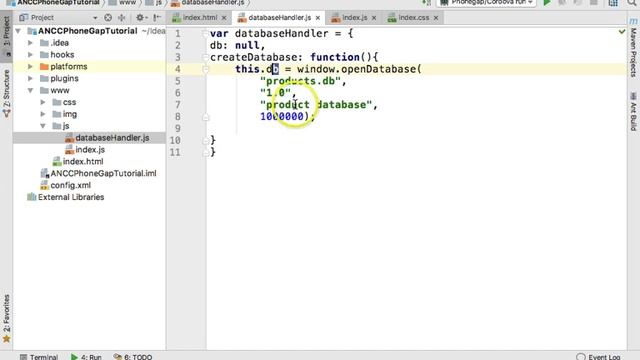Click the green Run button

(547, 3)
